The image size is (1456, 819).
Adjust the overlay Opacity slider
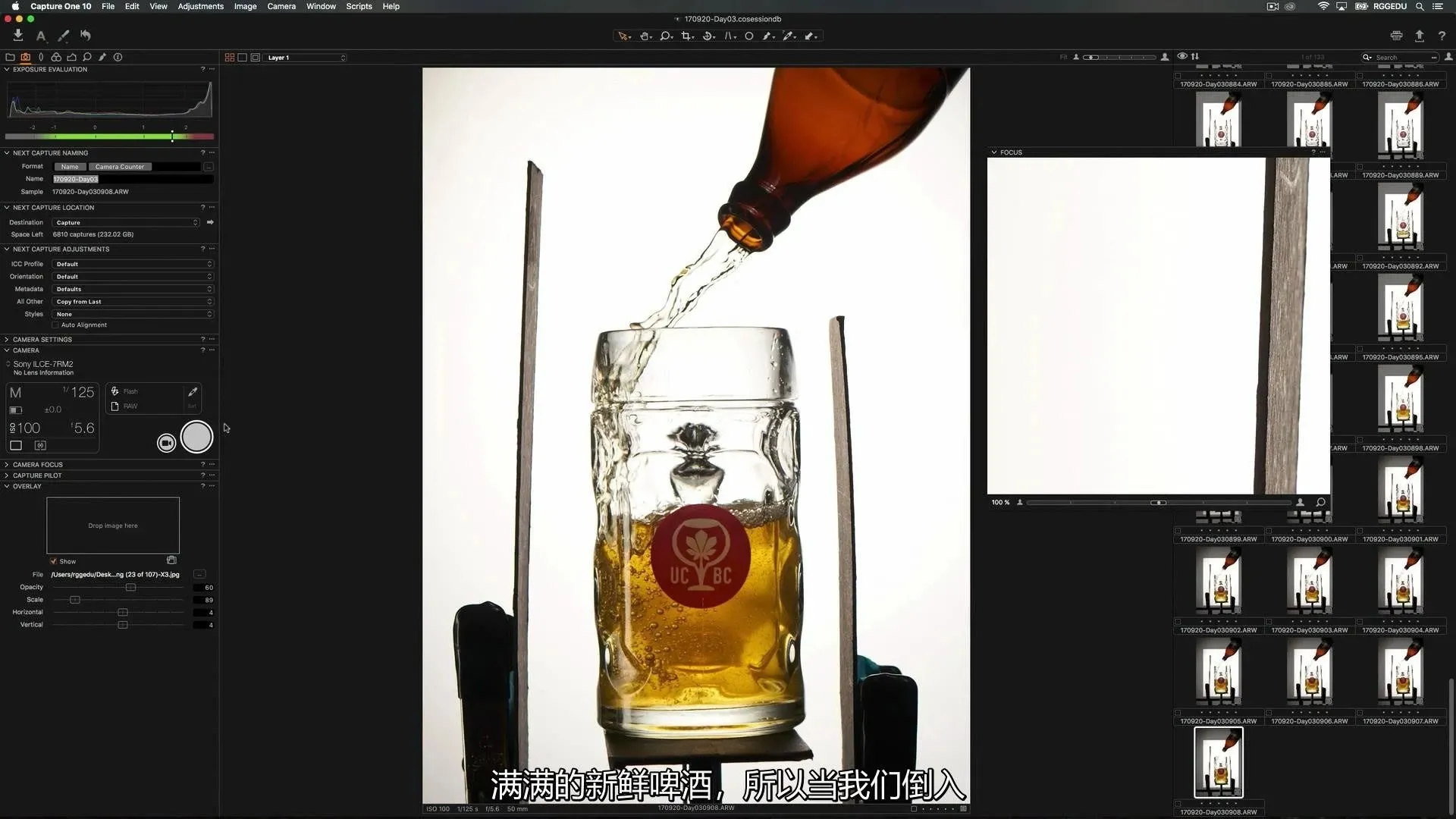pos(130,588)
